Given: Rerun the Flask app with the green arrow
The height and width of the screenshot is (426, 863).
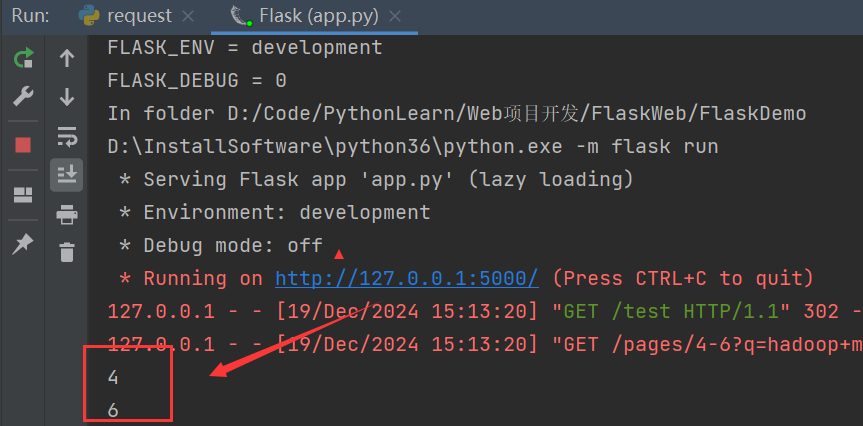Looking at the screenshot, I should [22, 58].
